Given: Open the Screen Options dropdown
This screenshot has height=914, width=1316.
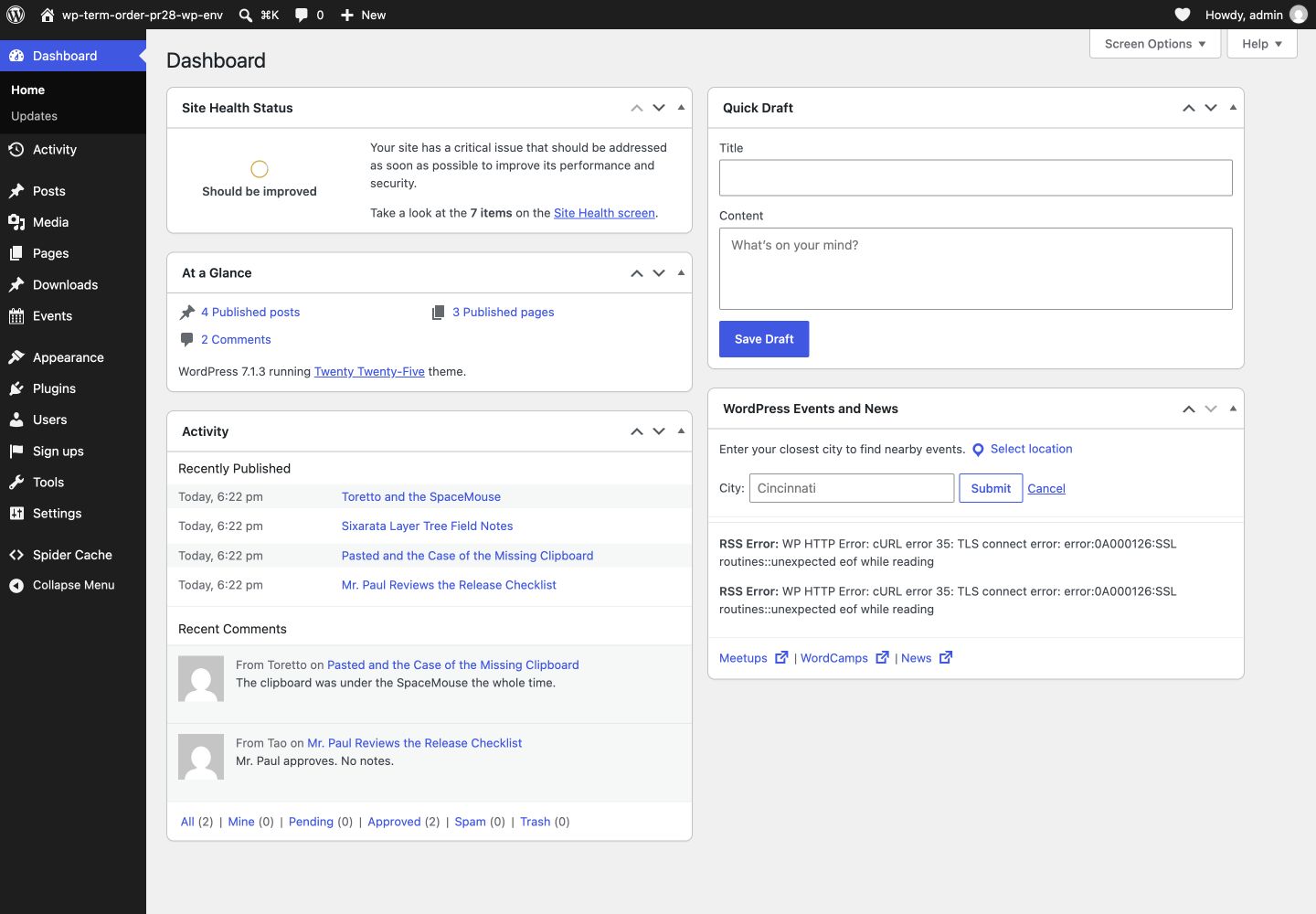Looking at the screenshot, I should [x=1155, y=44].
